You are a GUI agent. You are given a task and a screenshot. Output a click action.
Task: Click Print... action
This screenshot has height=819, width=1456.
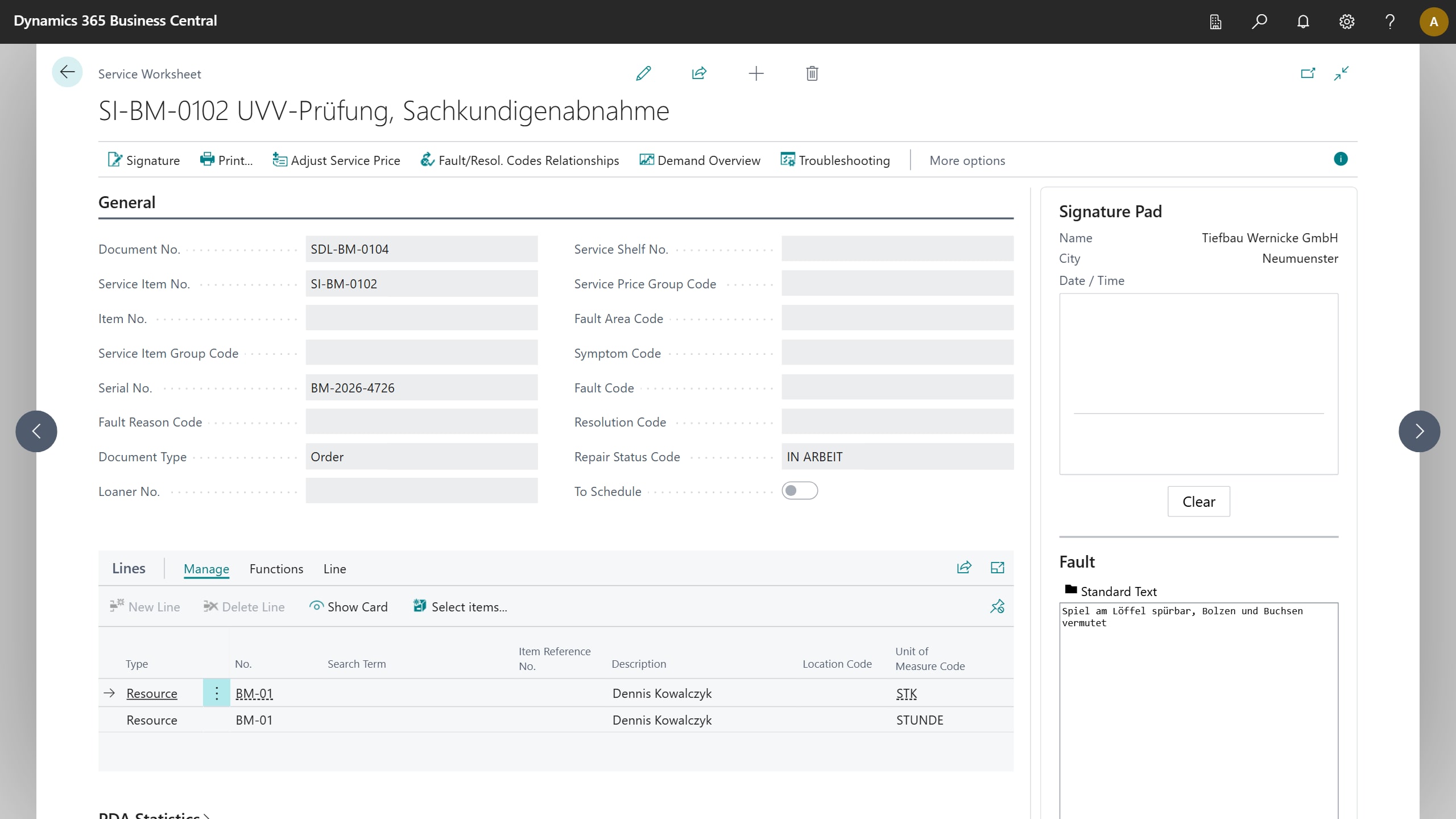point(226,160)
